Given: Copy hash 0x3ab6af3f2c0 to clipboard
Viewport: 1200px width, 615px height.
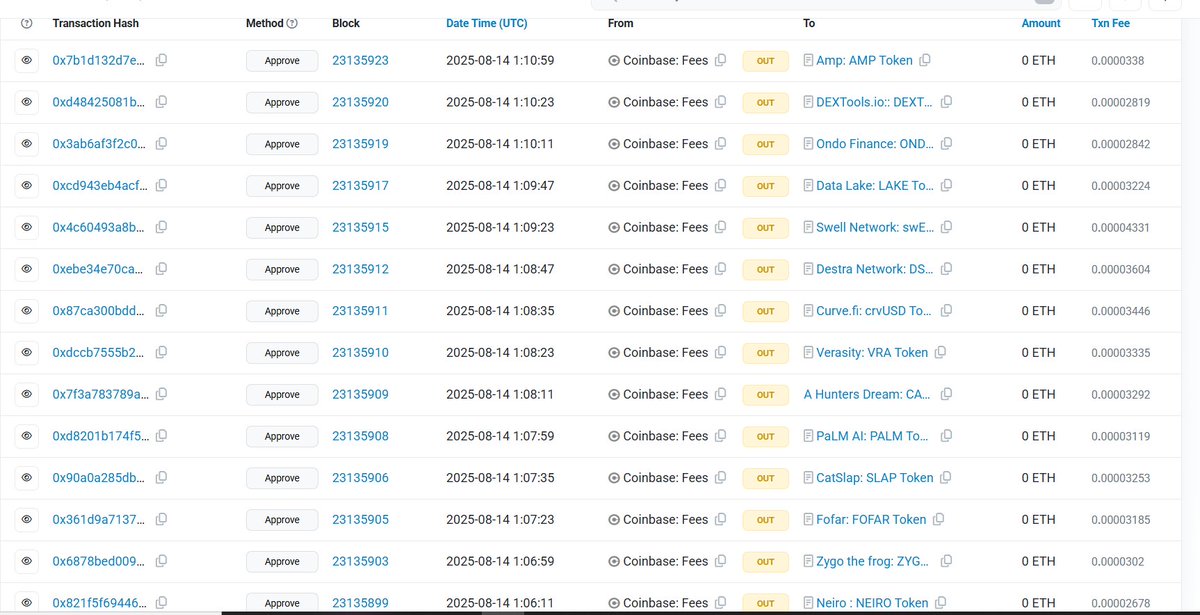Looking at the screenshot, I should coord(161,144).
